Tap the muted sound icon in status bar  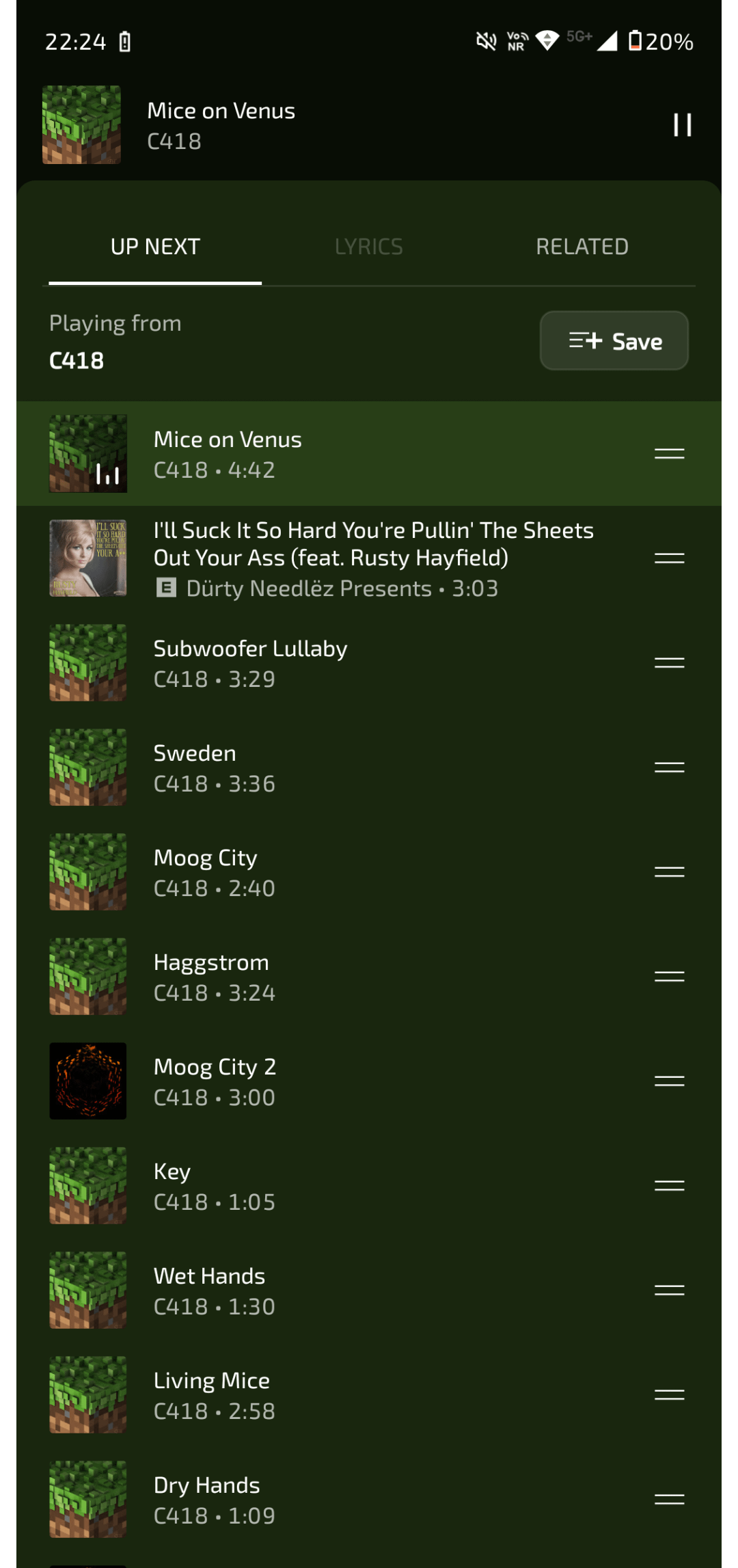(x=486, y=42)
